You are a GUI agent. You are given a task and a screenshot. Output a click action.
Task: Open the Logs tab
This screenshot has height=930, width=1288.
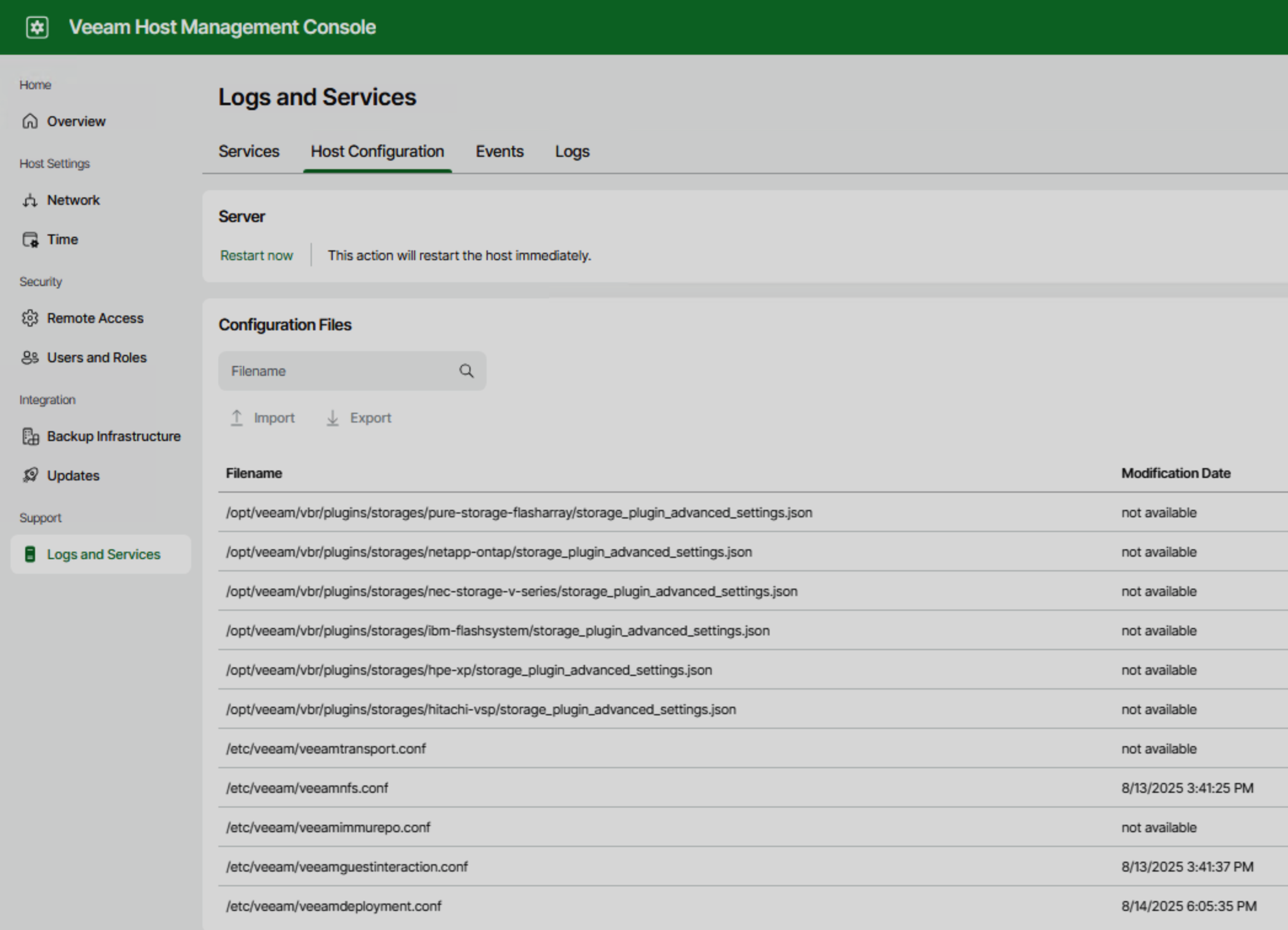pos(571,151)
